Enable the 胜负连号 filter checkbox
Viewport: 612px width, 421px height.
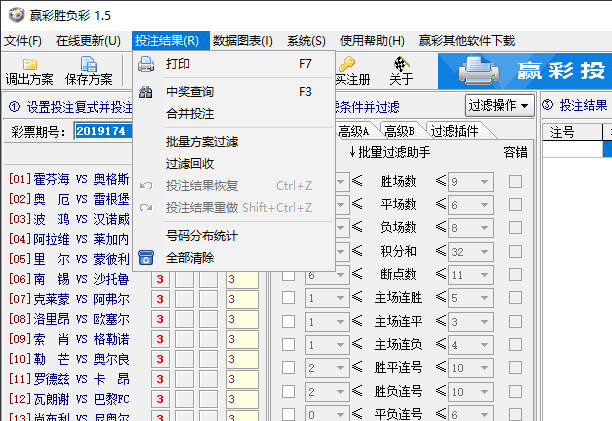coord(288,391)
